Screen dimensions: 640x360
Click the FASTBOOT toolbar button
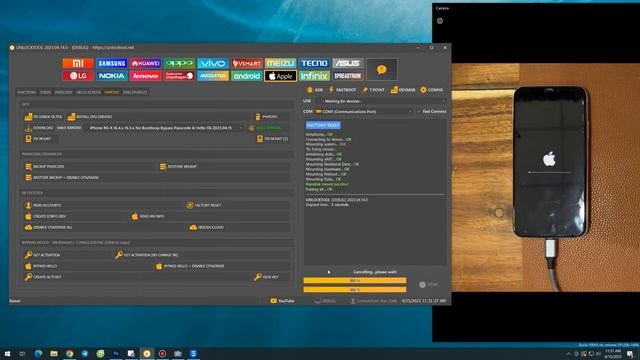[x=342, y=90]
